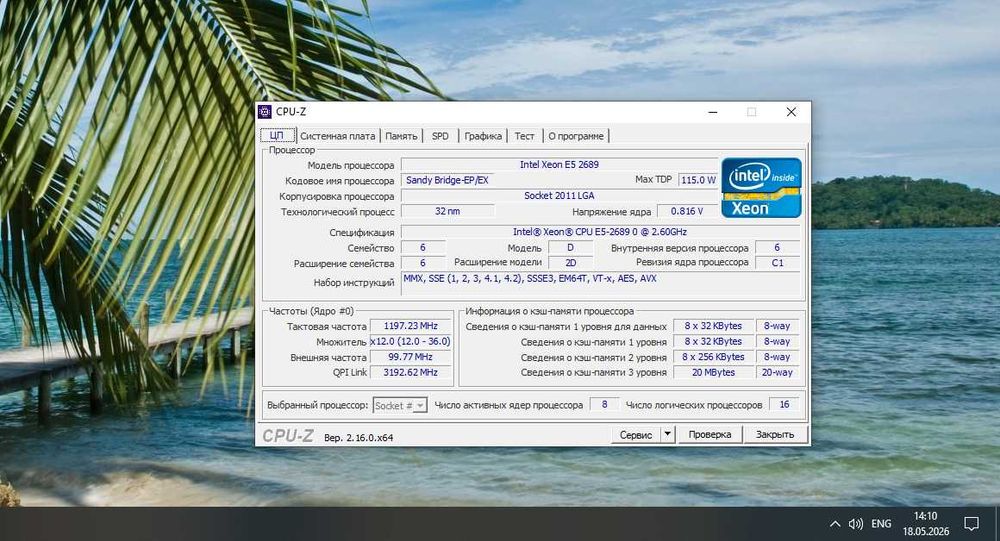The image size is (1000, 541).
Task: Click the technology value 32 nm
Action: coord(447,211)
